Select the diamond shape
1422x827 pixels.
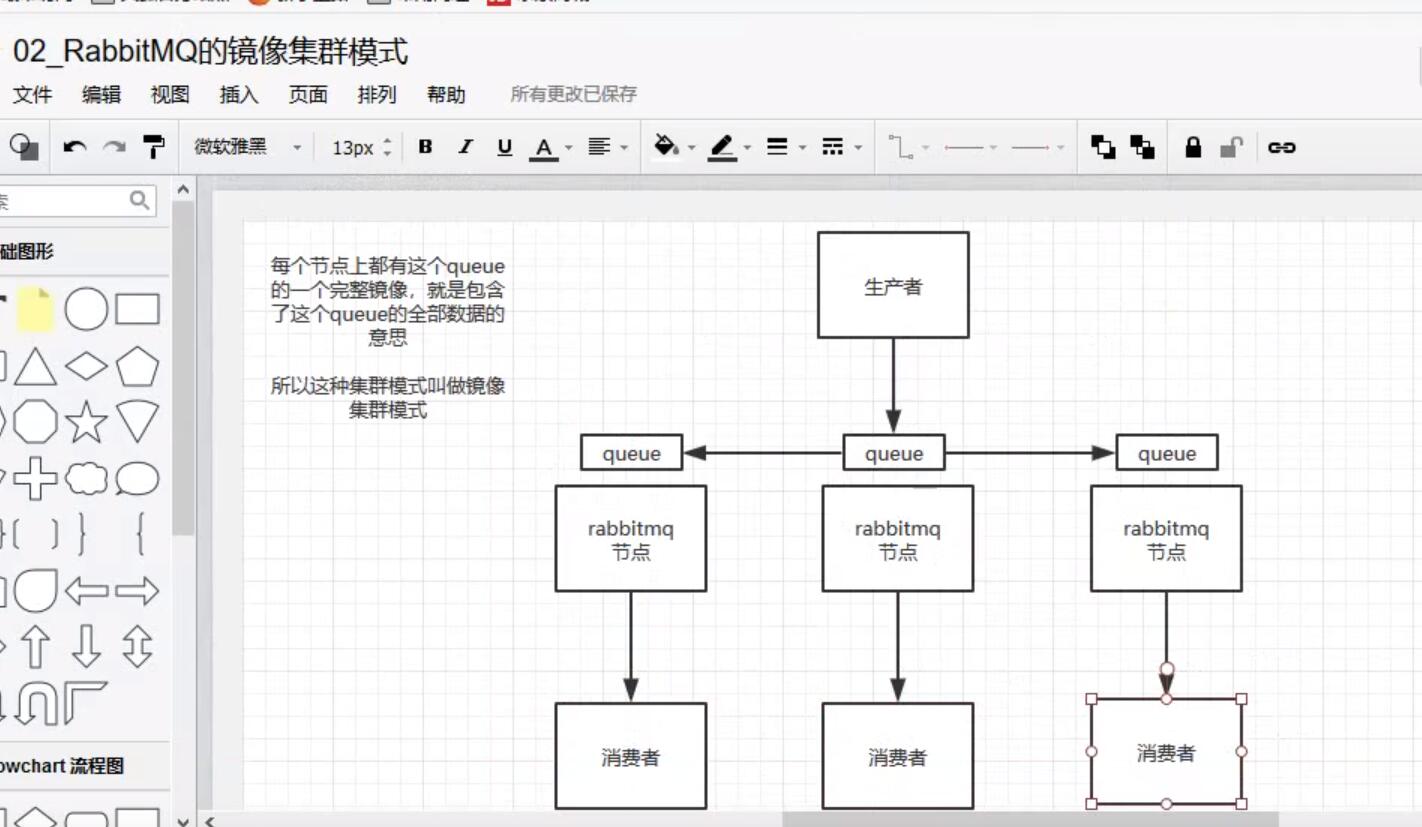coord(86,367)
